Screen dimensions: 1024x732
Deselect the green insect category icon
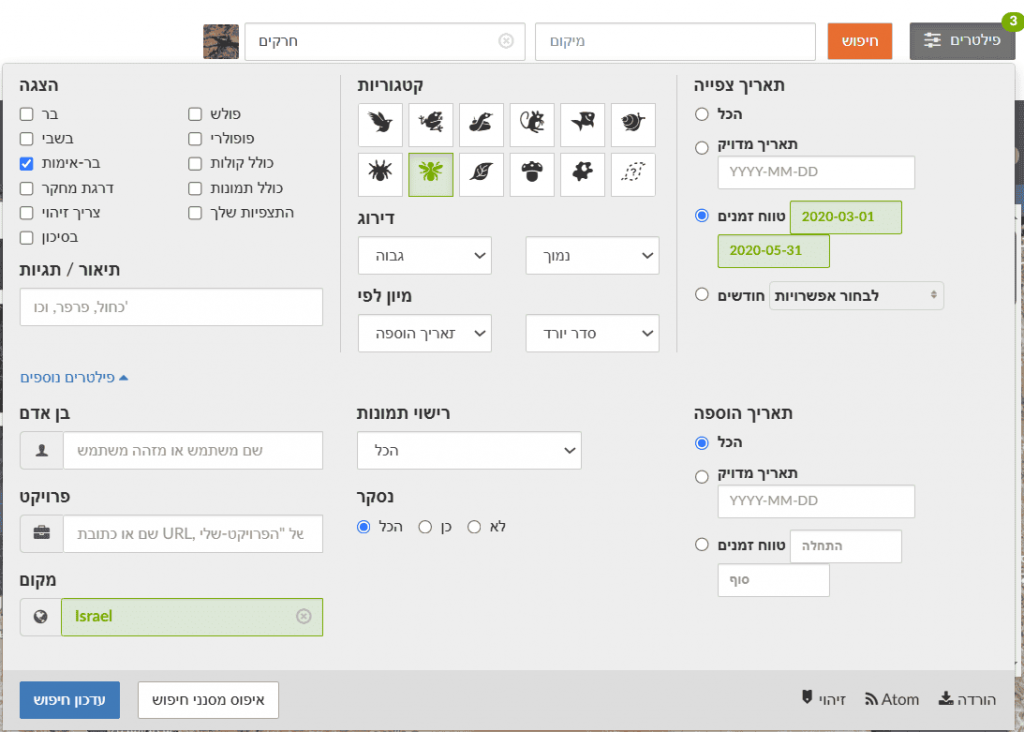coord(431,174)
